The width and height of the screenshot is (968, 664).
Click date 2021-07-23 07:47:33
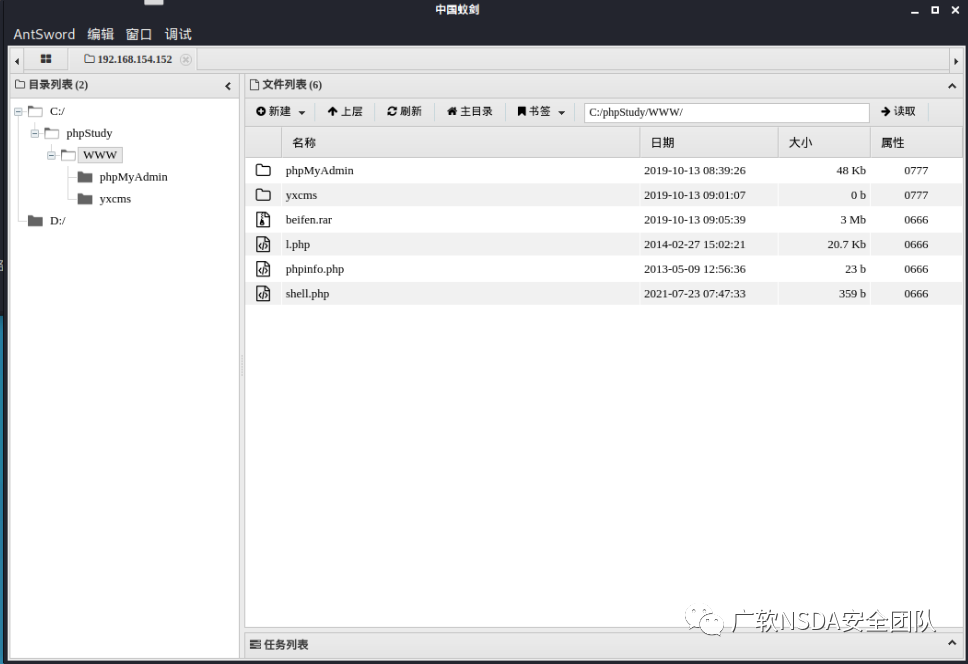(695, 294)
